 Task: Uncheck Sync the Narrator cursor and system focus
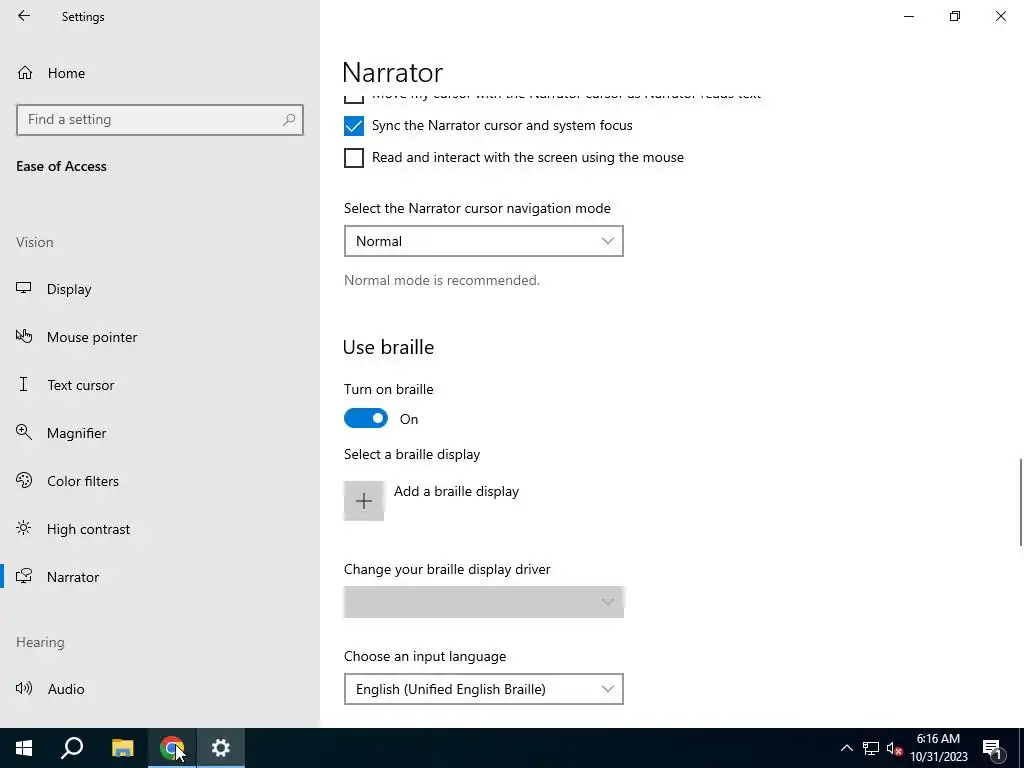(x=354, y=125)
